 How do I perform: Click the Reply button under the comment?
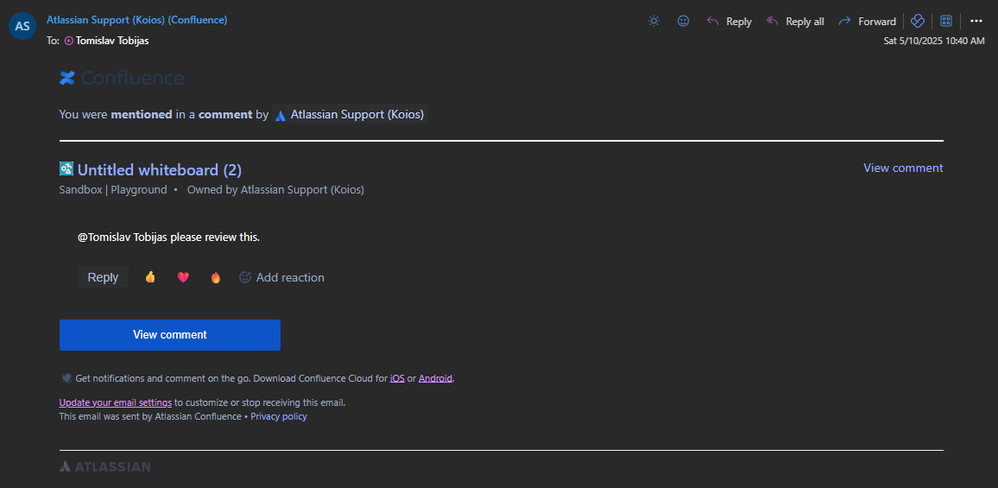tap(103, 277)
